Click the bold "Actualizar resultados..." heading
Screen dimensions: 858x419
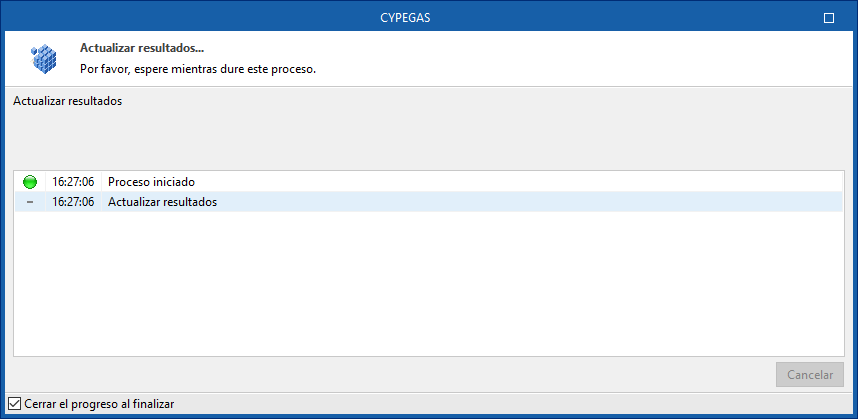(141, 48)
